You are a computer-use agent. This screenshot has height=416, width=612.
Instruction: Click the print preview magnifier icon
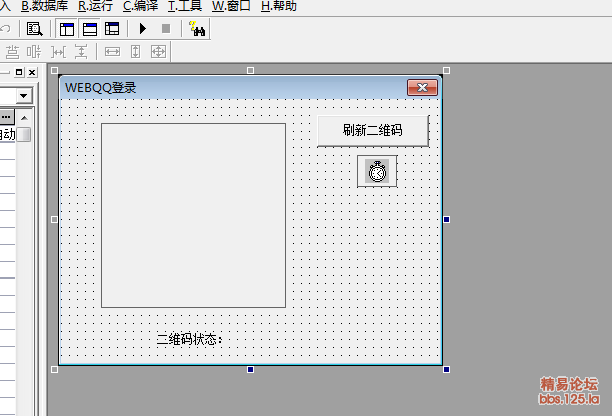(34, 29)
